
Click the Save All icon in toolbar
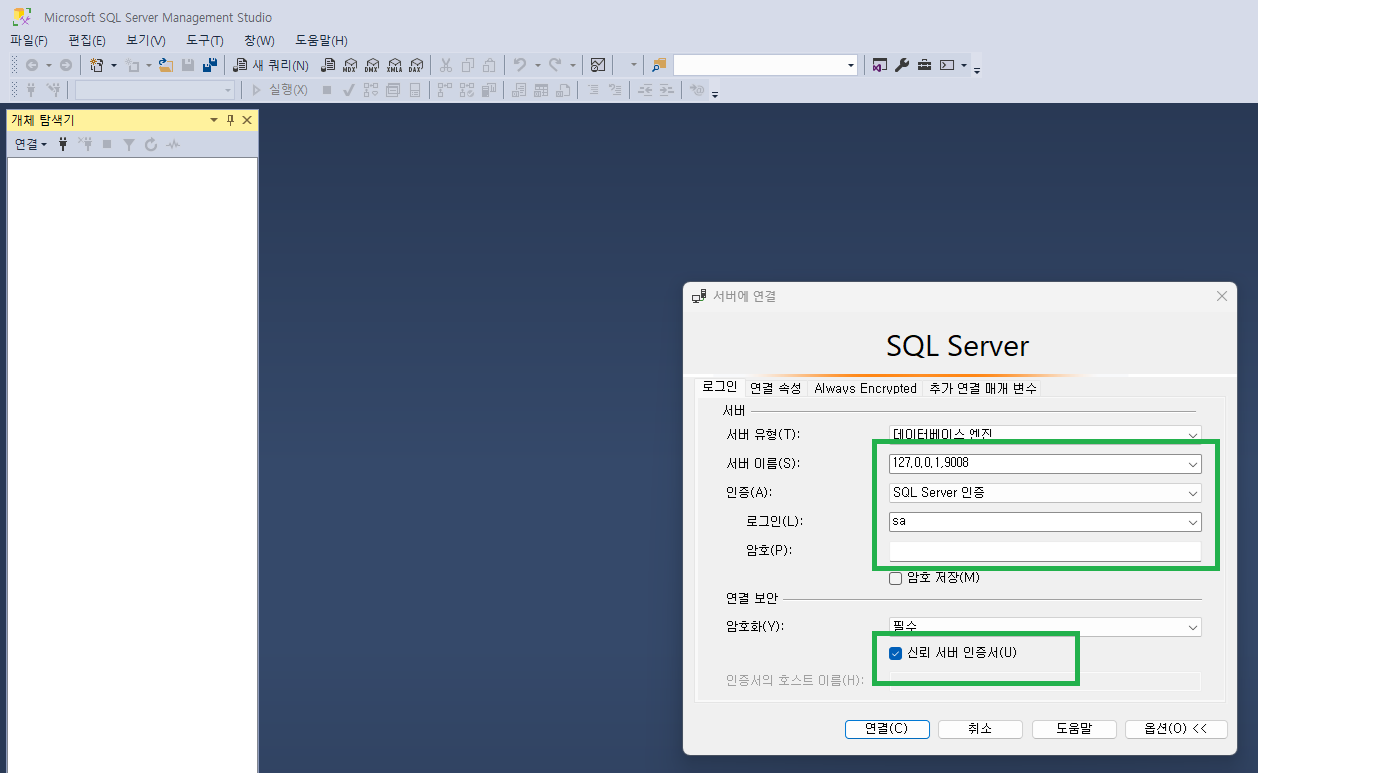tap(210, 65)
